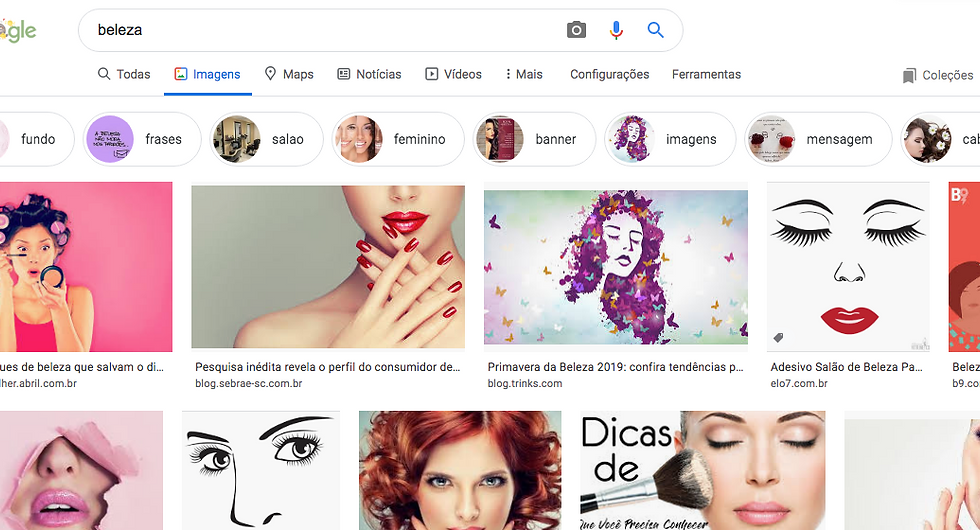This screenshot has height=530, width=980.
Task: Filter by the salao chip
Action: point(267,139)
